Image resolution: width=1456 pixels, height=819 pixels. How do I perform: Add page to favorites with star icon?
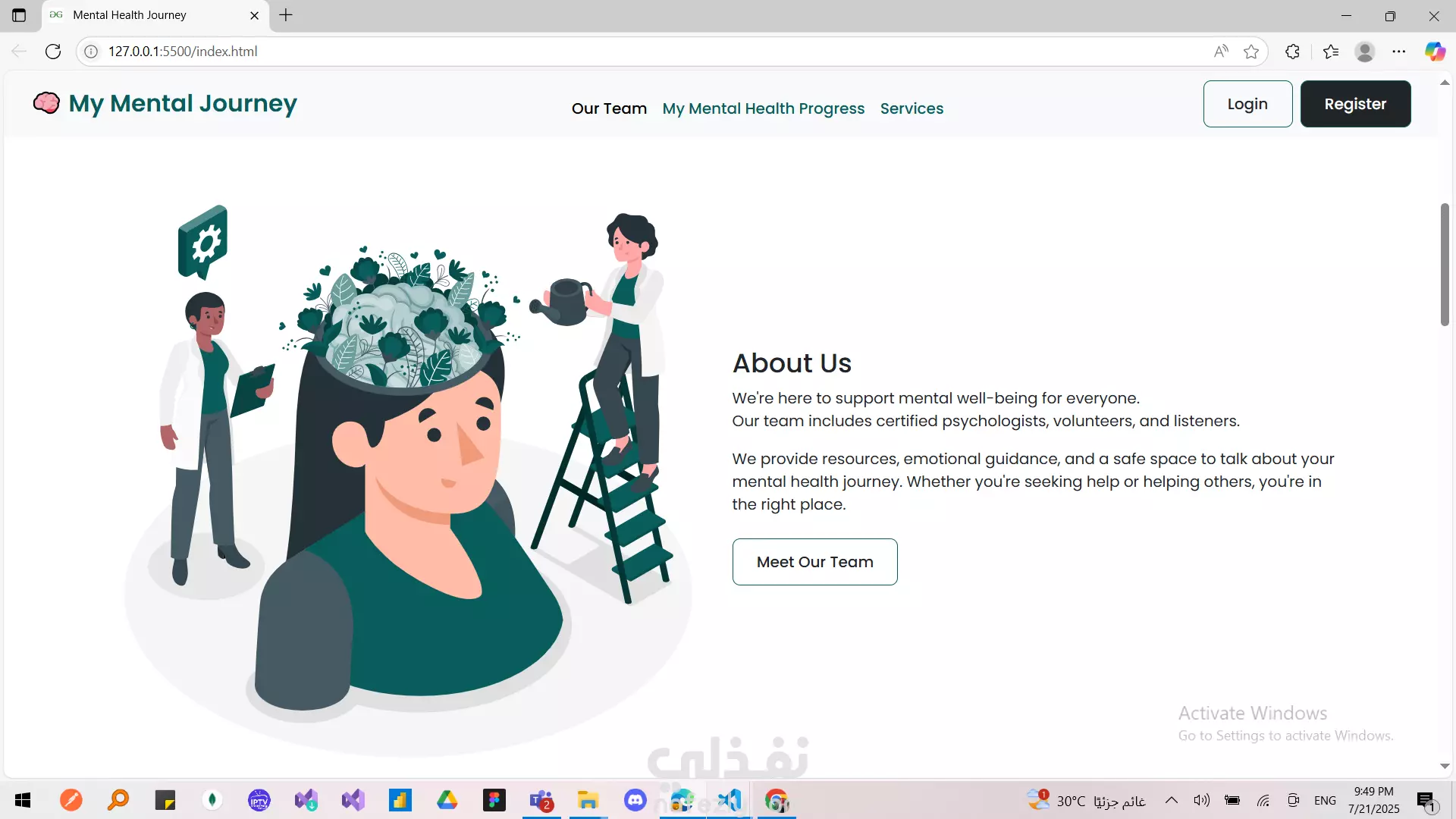pos(1251,52)
